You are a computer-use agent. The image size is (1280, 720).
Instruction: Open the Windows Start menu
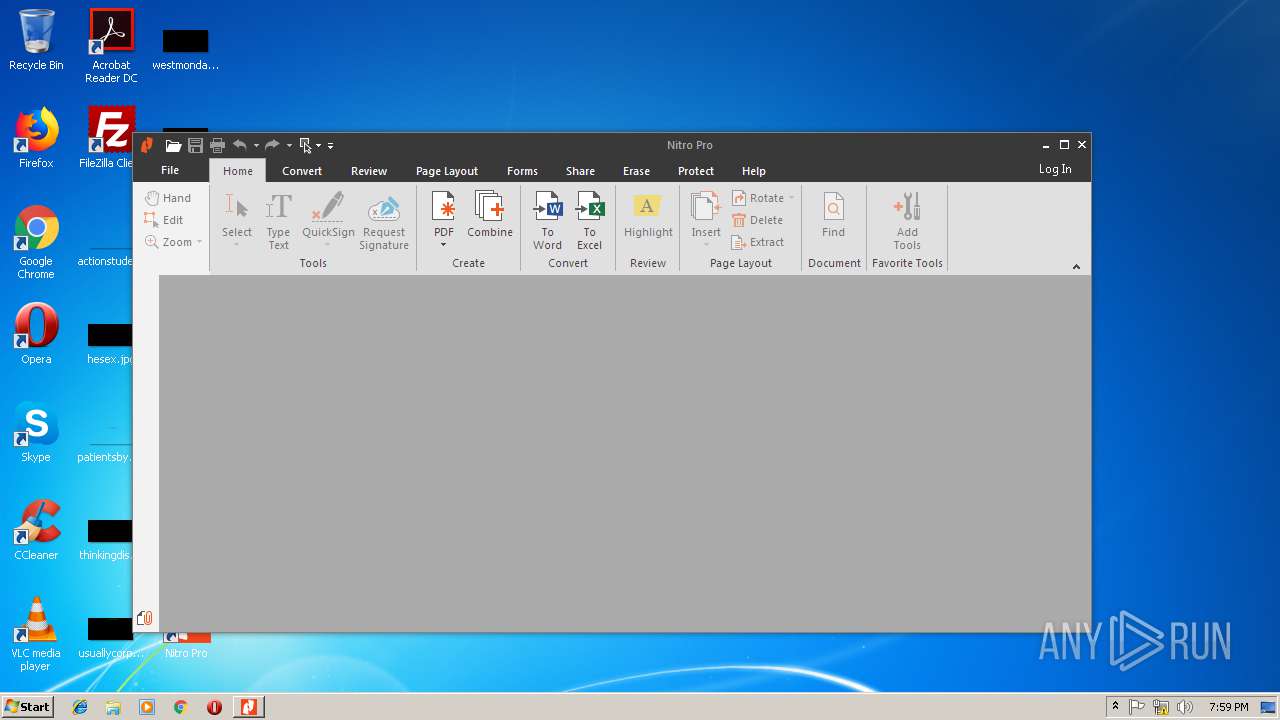27,706
